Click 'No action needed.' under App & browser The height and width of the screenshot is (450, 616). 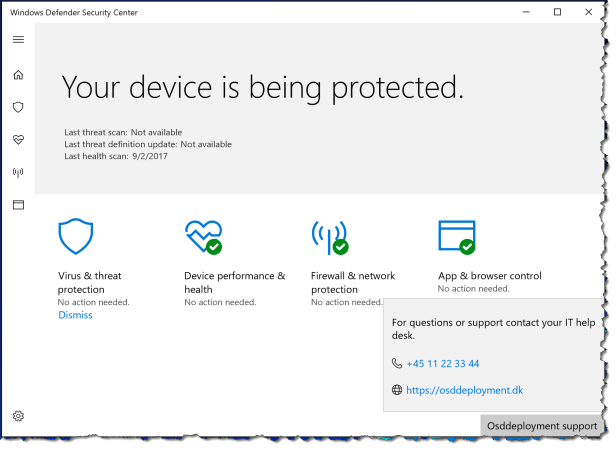tap(473, 289)
